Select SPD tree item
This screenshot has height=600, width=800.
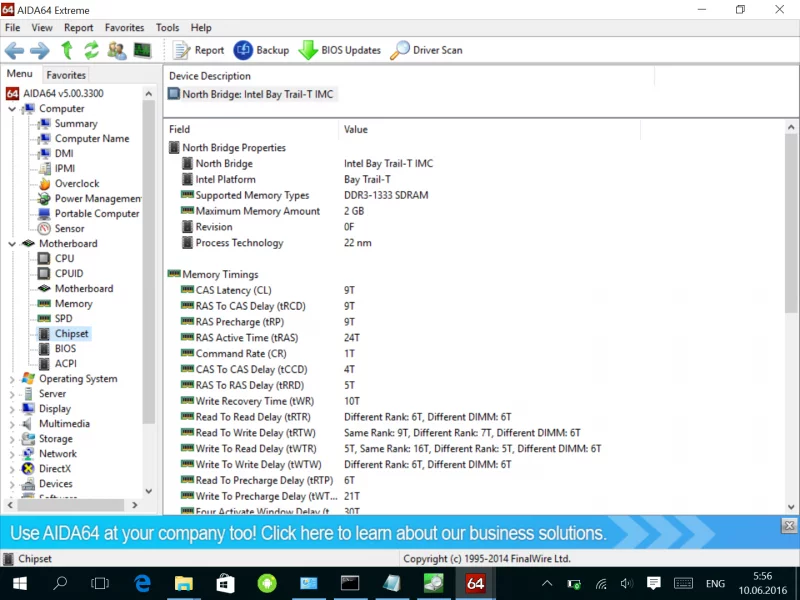click(x=63, y=318)
